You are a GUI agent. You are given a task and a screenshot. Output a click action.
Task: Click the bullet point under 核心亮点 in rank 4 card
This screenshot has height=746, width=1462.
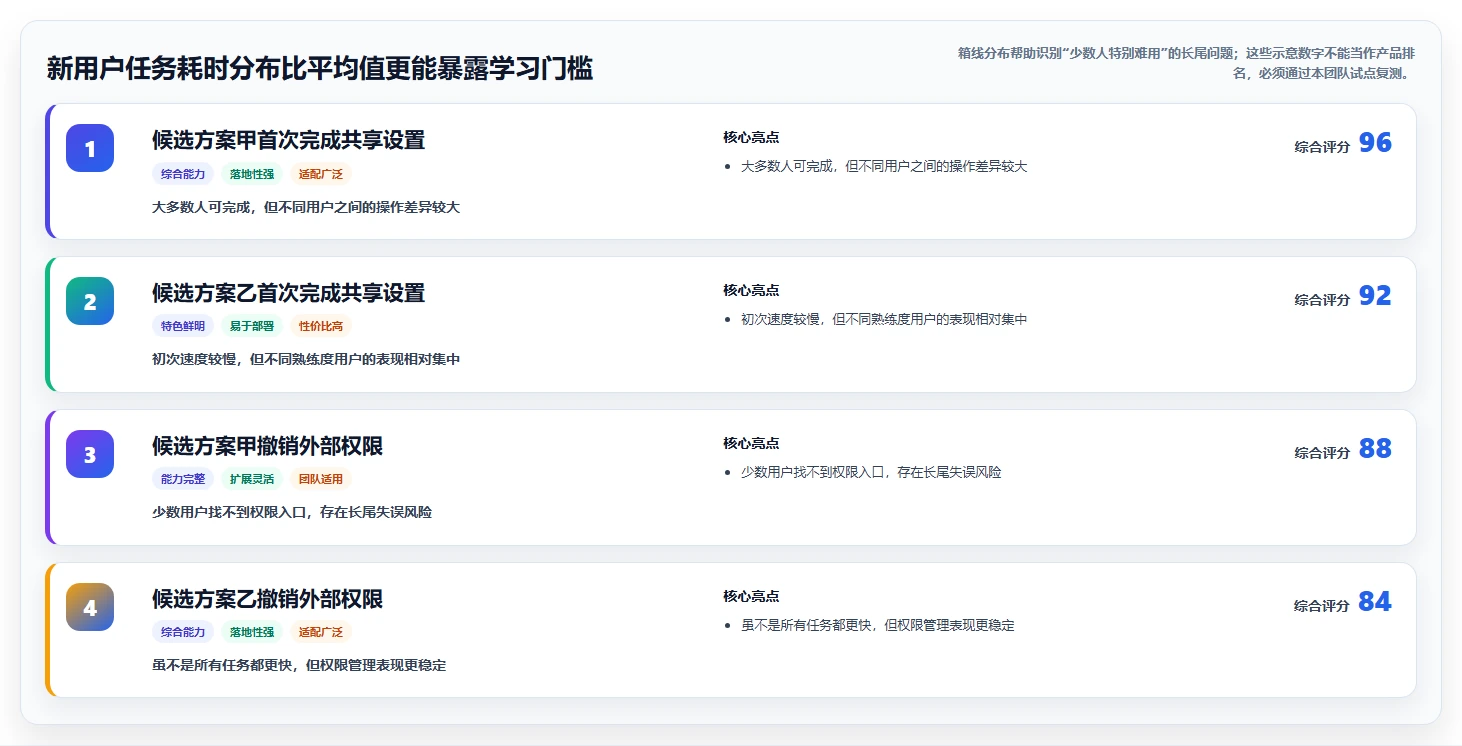(878, 625)
